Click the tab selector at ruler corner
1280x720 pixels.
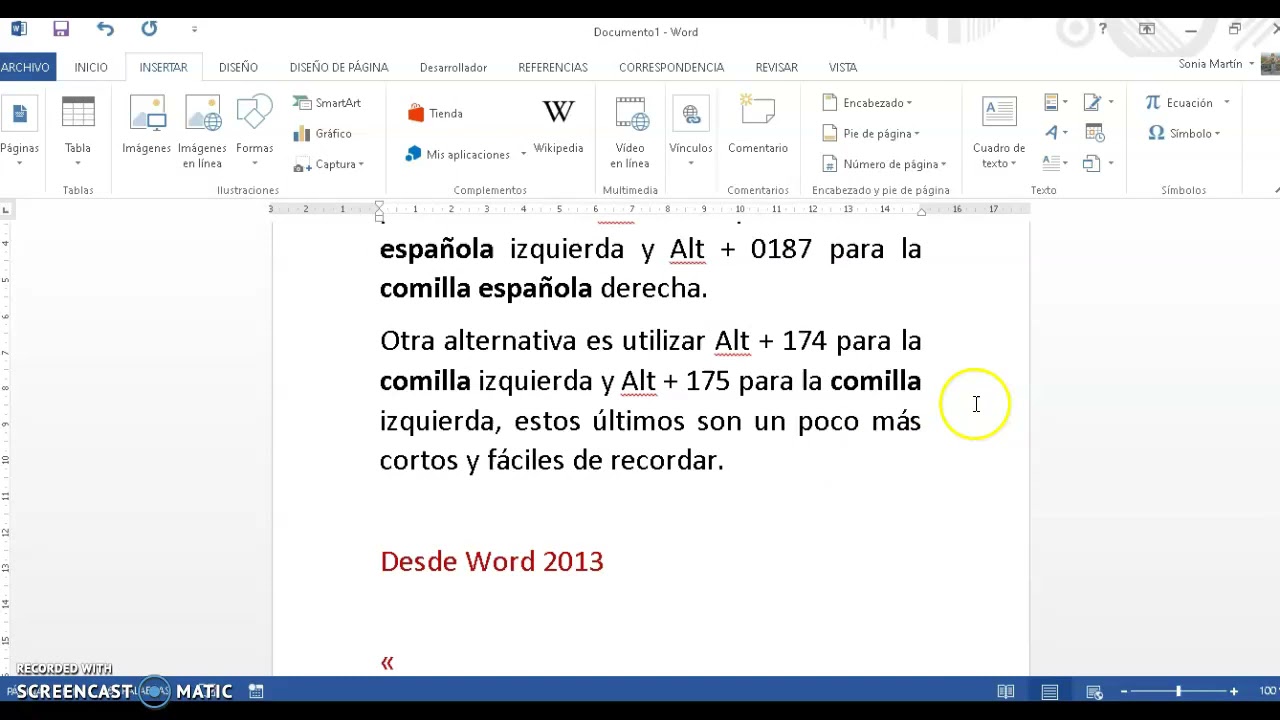tap(6, 210)
